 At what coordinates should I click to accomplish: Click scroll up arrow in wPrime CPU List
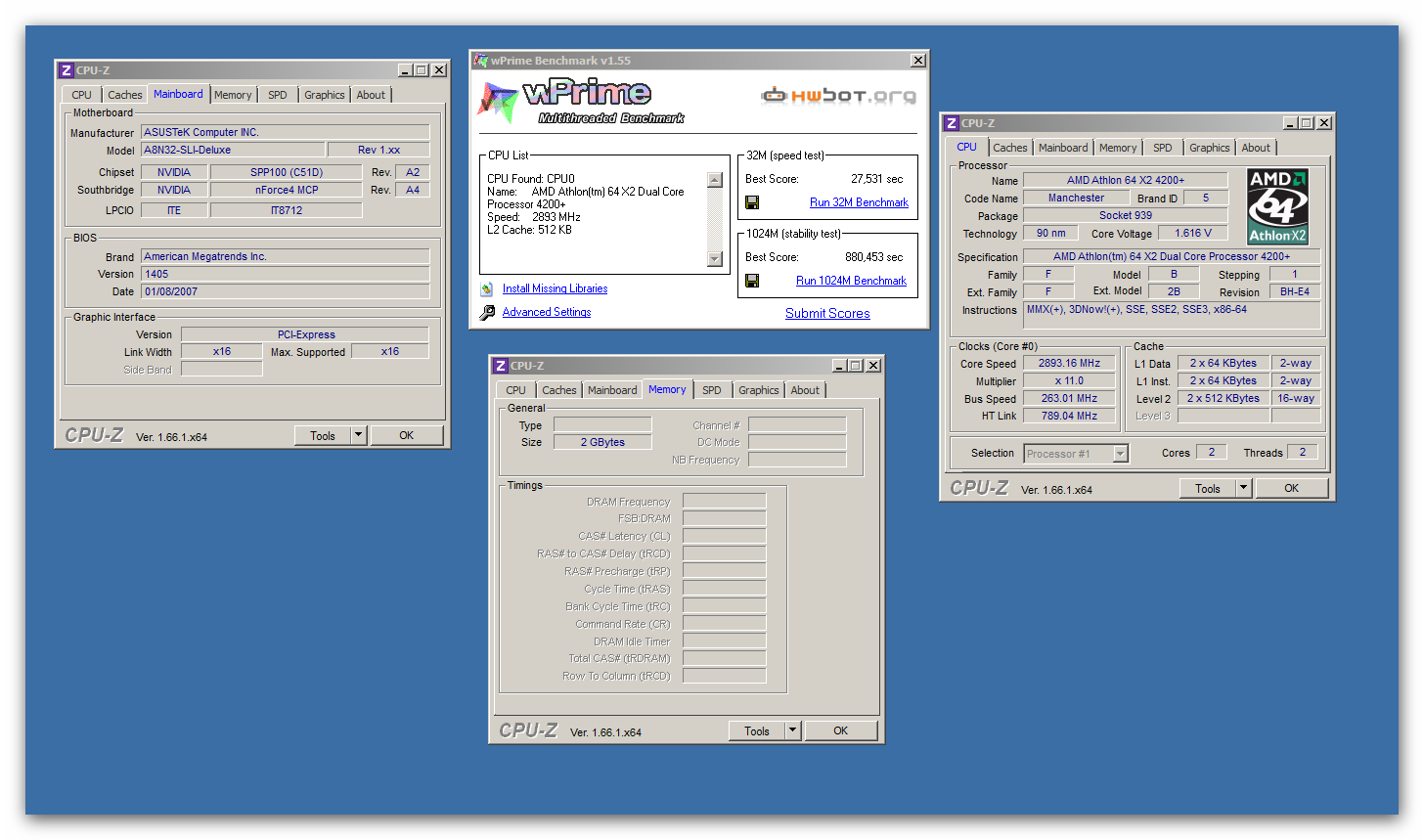715,179
